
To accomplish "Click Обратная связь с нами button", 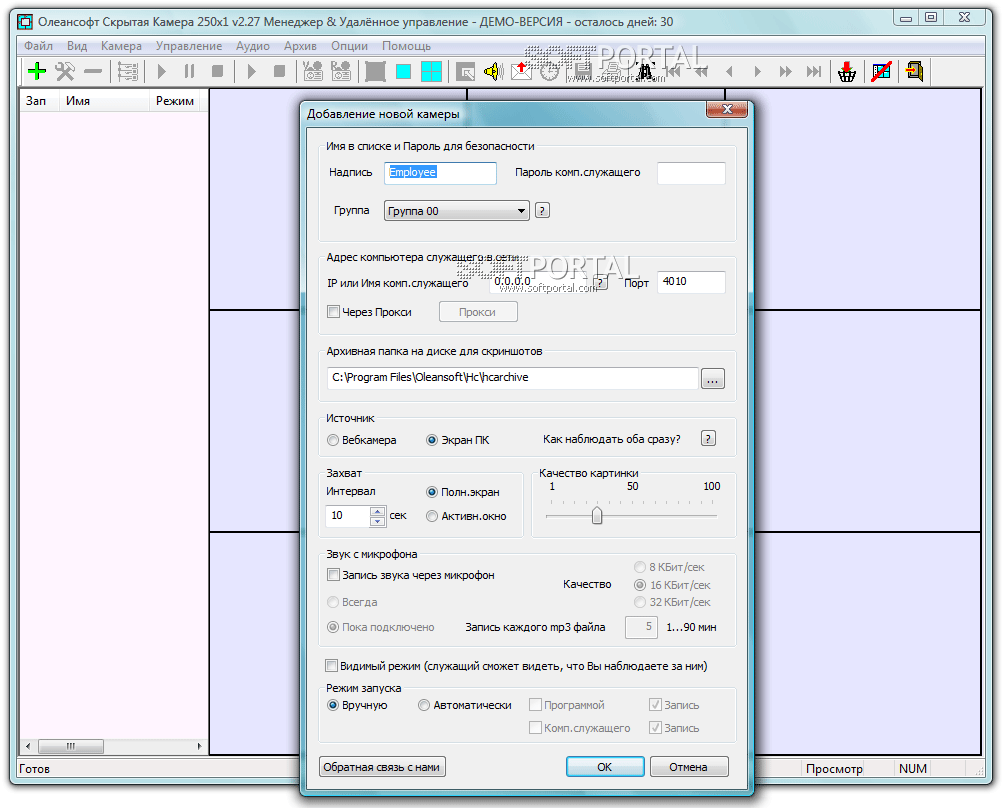I will pyautogui.click(x=382, y=766).
